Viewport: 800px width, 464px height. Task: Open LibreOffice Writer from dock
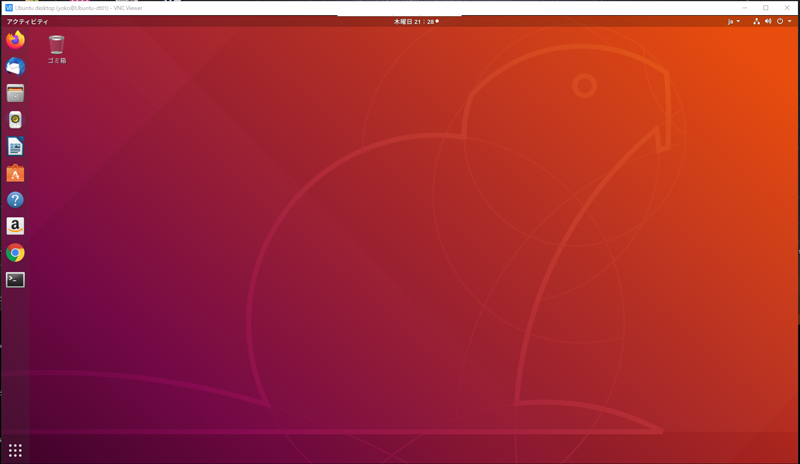(15, 146)
